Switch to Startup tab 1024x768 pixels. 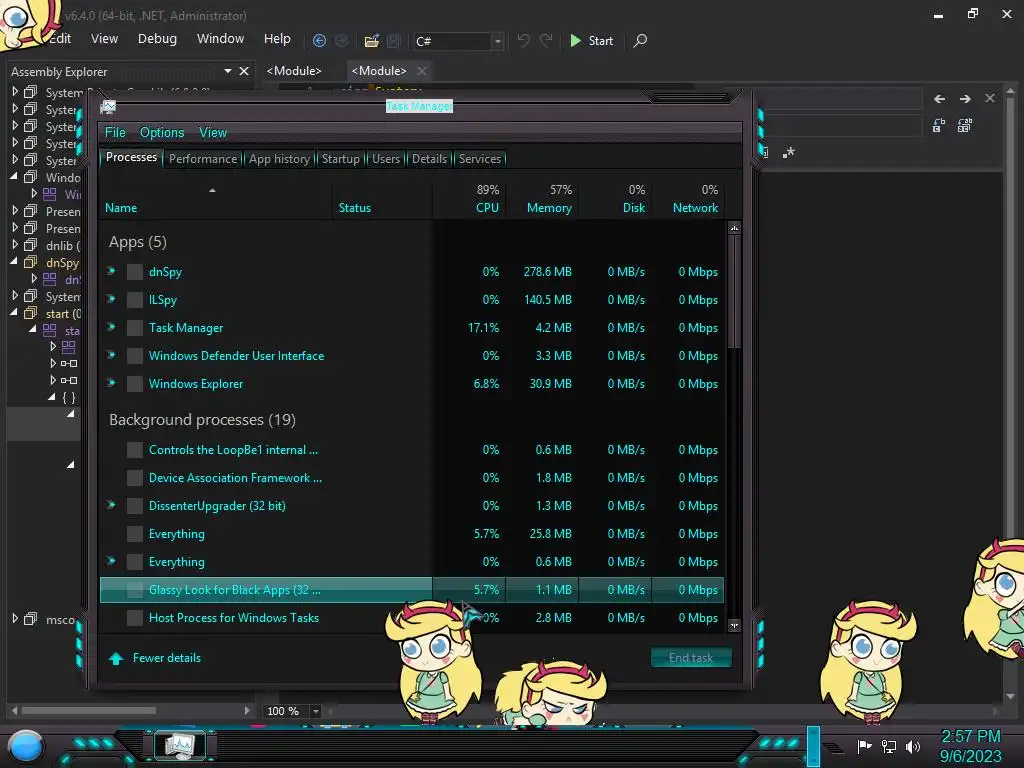(340, 159)
